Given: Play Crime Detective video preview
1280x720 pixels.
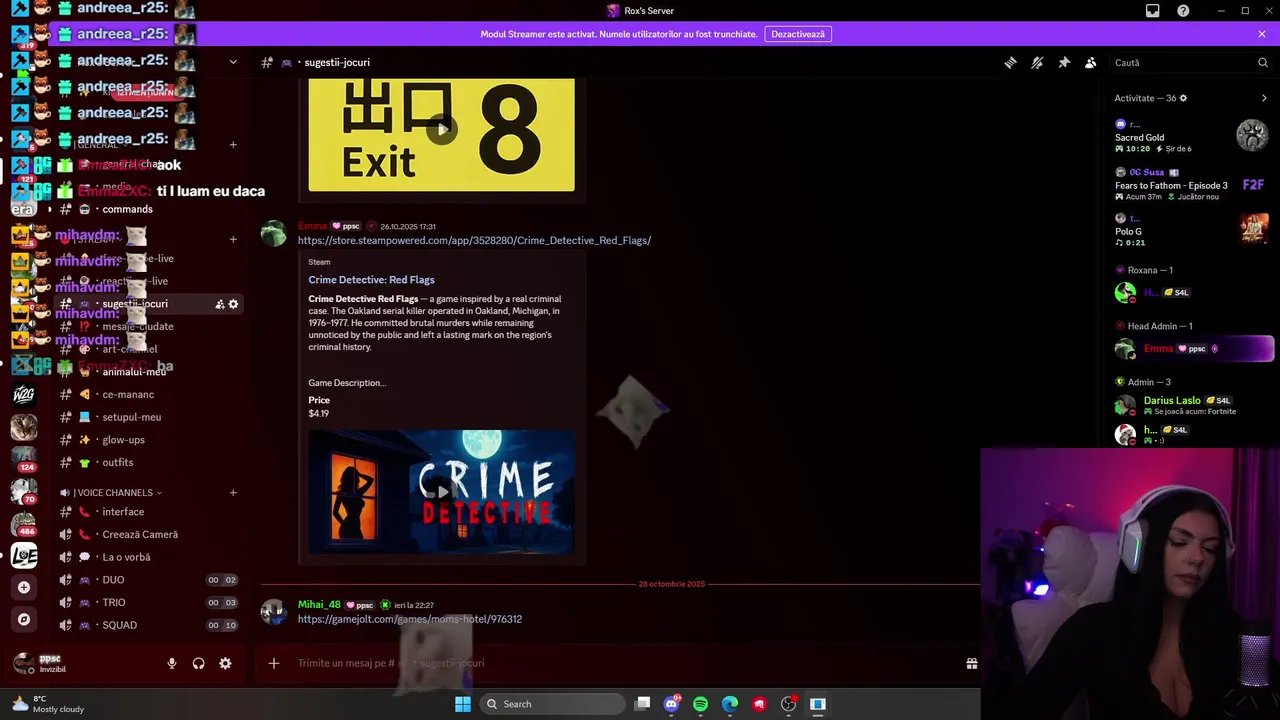Looking at the screenshot, I should click(441, 491).
